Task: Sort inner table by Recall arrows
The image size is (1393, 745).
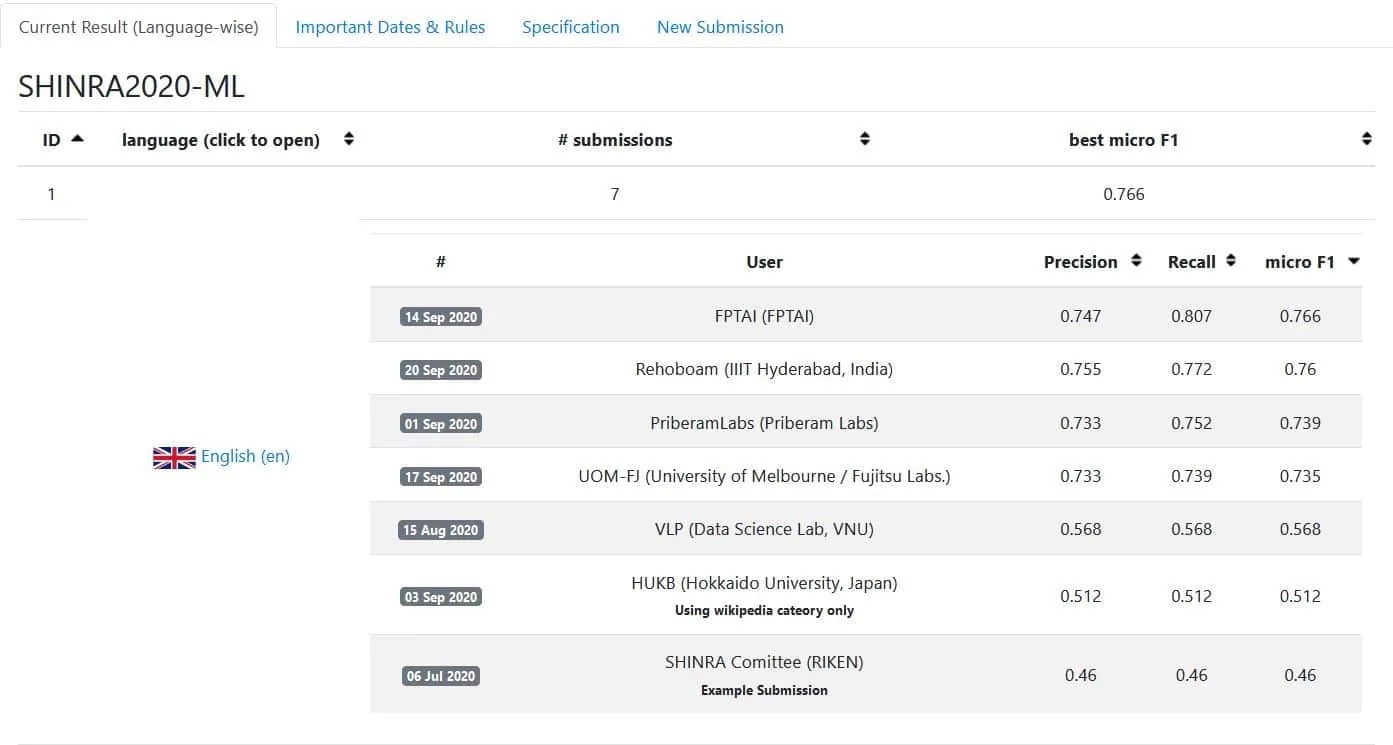Action: pos(1231,260)
